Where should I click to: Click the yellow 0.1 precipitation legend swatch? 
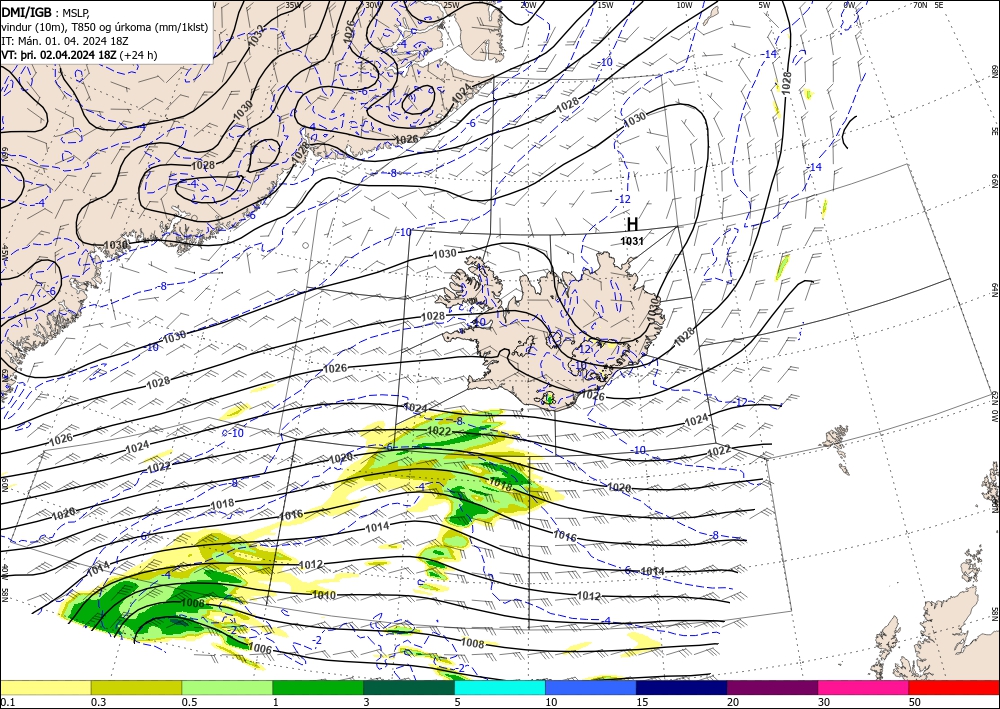pyautogui.click(x=45, y=687)
